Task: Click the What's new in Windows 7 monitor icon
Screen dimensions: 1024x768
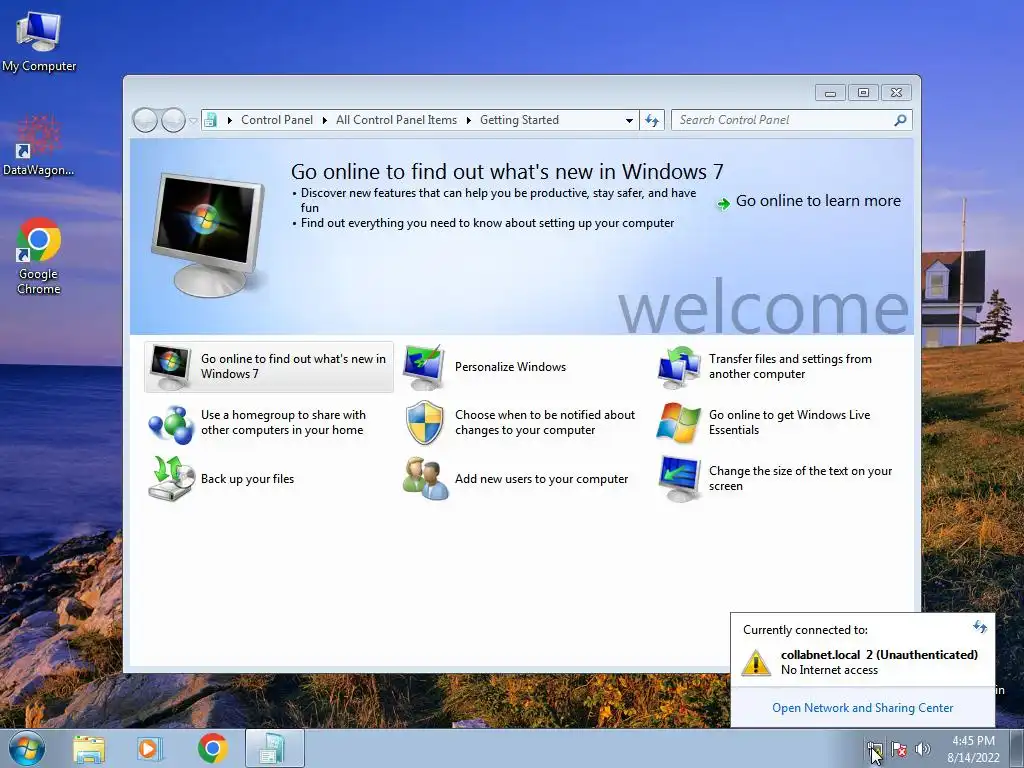Action: click(x=170, y=367)
